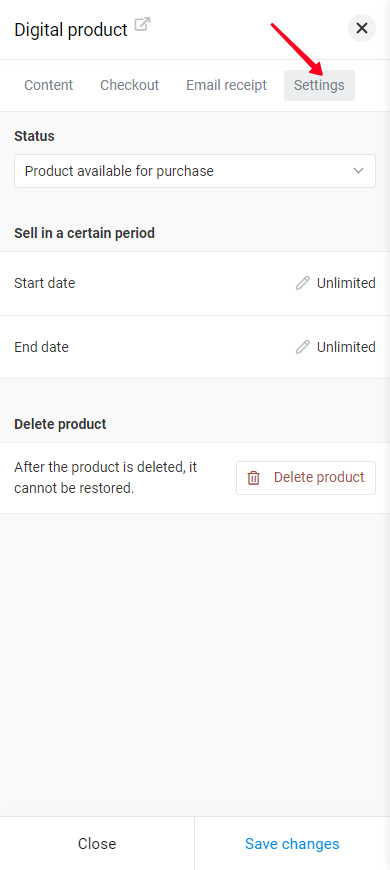This screenshot has height=870, width=390.
Task: Click the Delete product button
Action: 306,478
